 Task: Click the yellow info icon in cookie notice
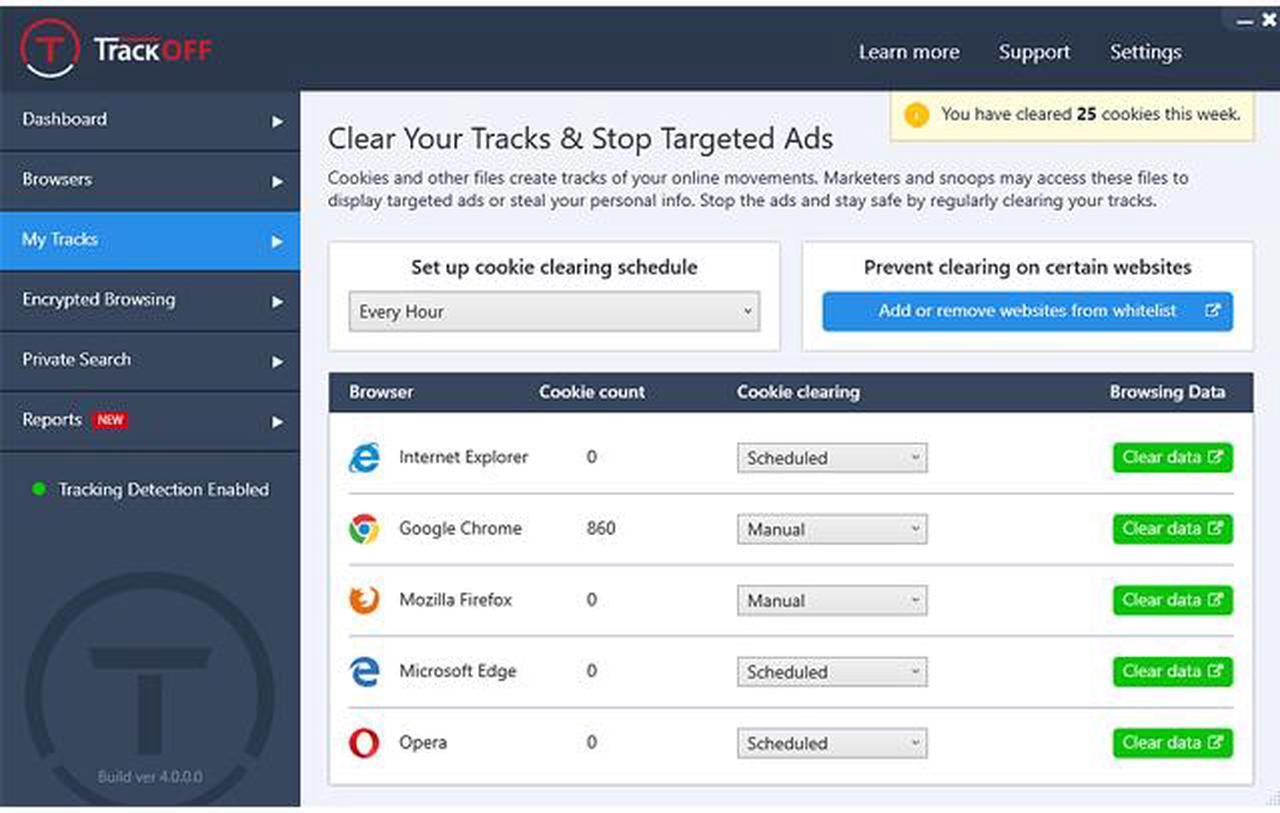[x=916, y=115]
